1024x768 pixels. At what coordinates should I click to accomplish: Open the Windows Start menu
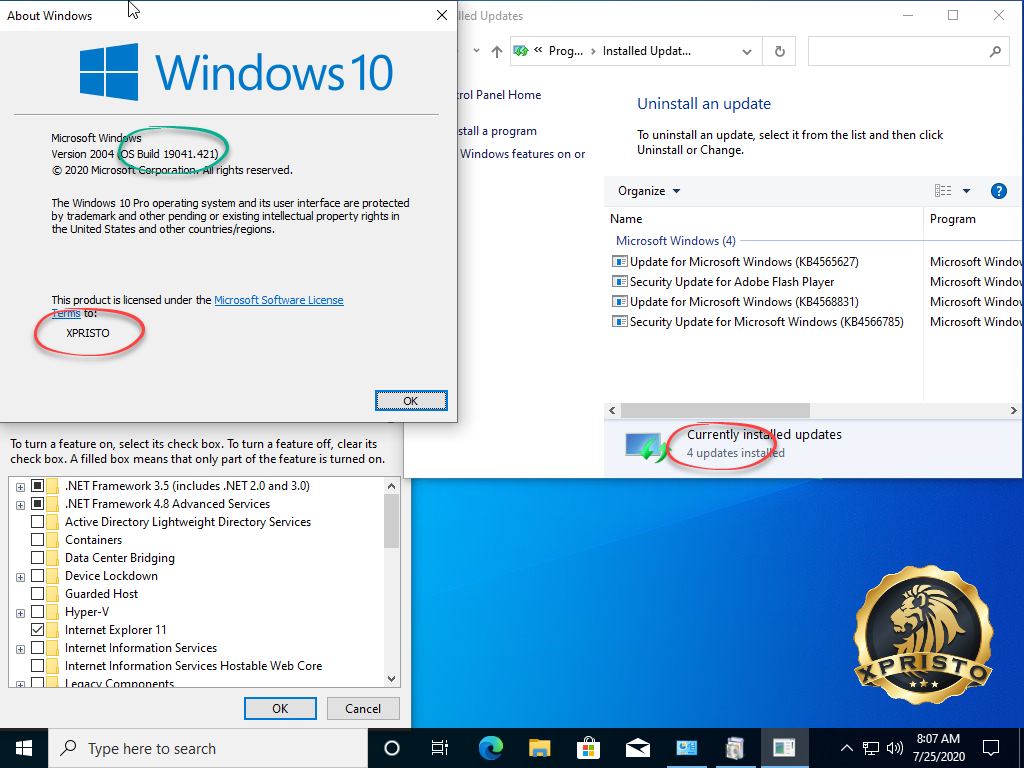click(x=24, y=748)
